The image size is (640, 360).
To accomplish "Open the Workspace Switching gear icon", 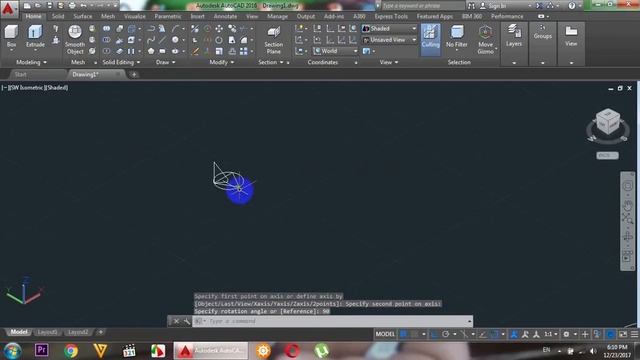I will click(x=566, y=334).
